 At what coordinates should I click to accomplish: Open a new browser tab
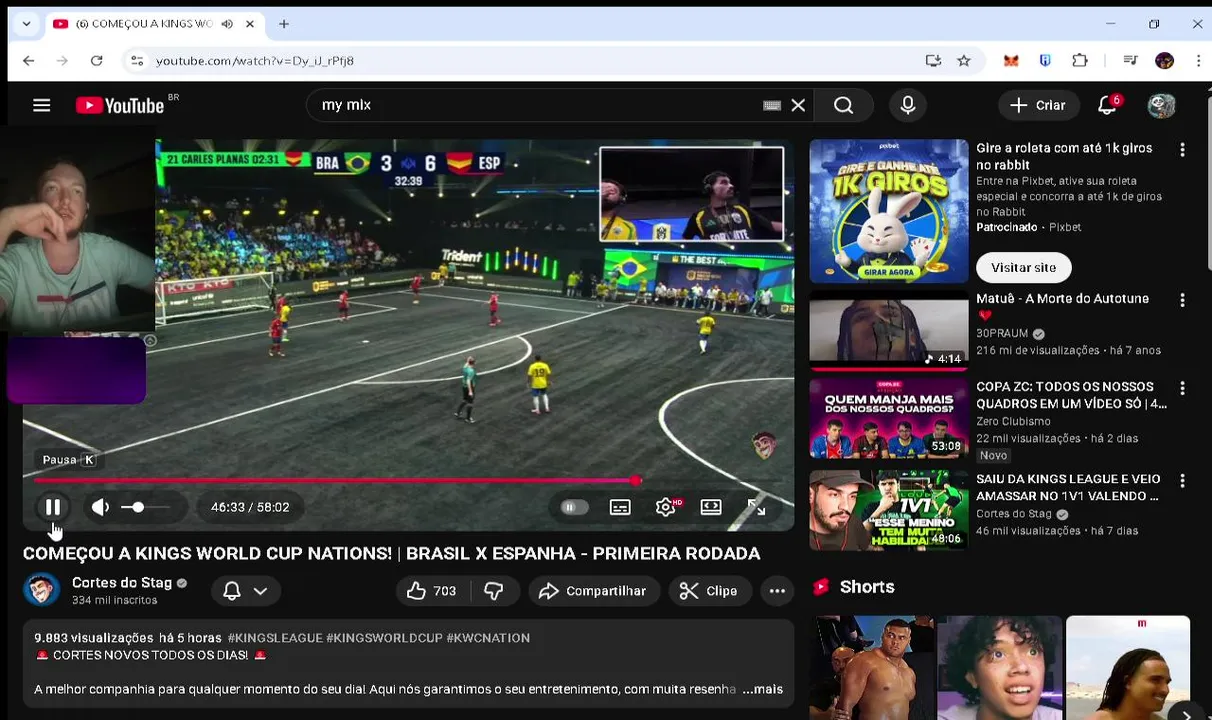point(284,24)
